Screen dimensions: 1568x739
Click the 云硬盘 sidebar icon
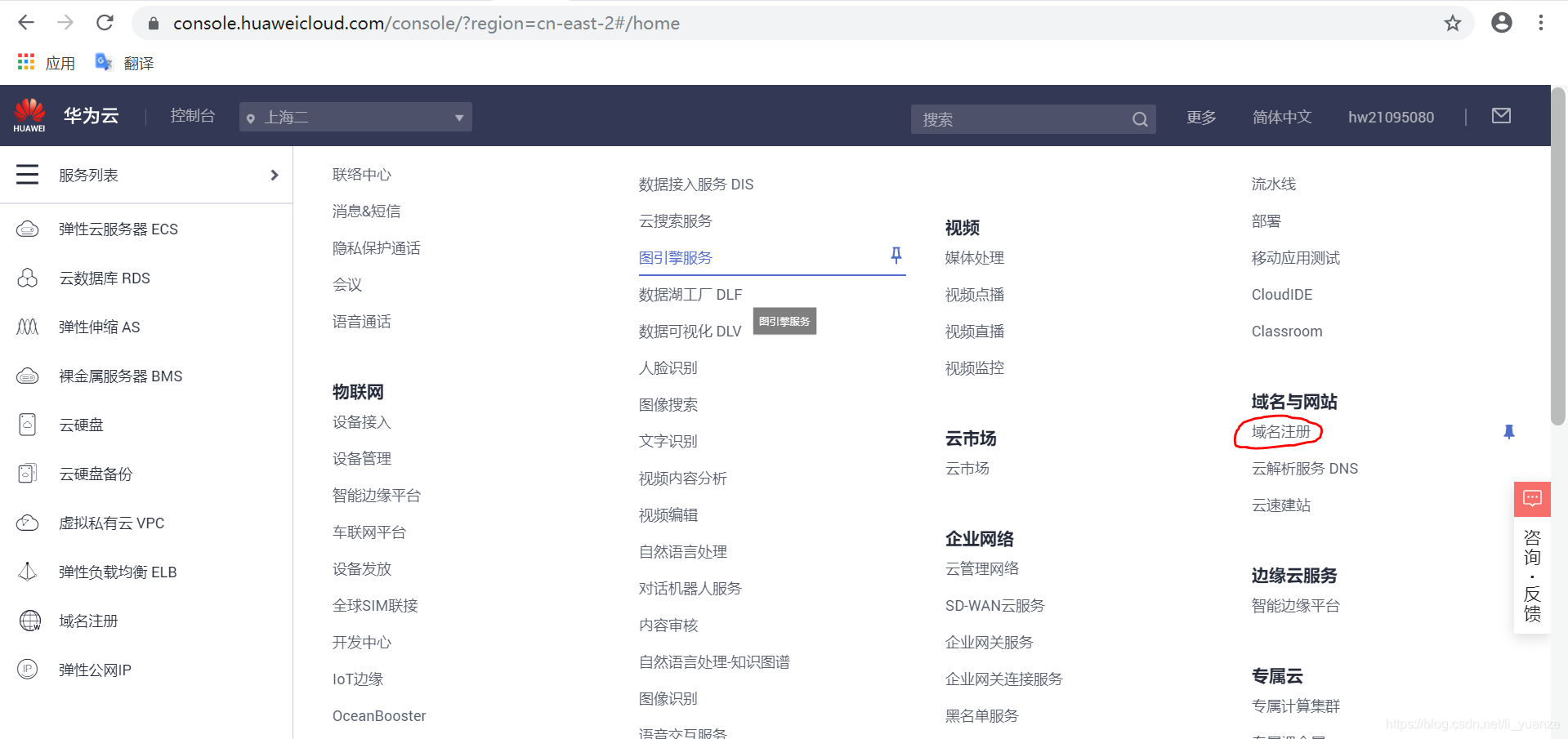tap(28, 425)
